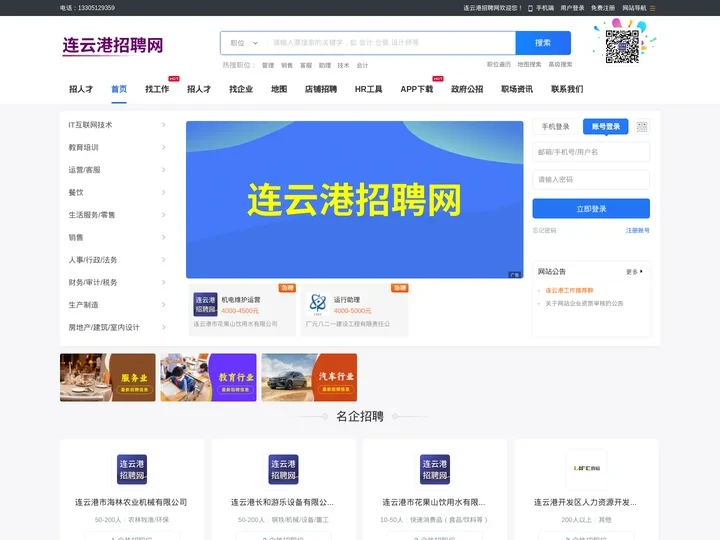Expand 销售 category arrow

(x=163, y=237)
